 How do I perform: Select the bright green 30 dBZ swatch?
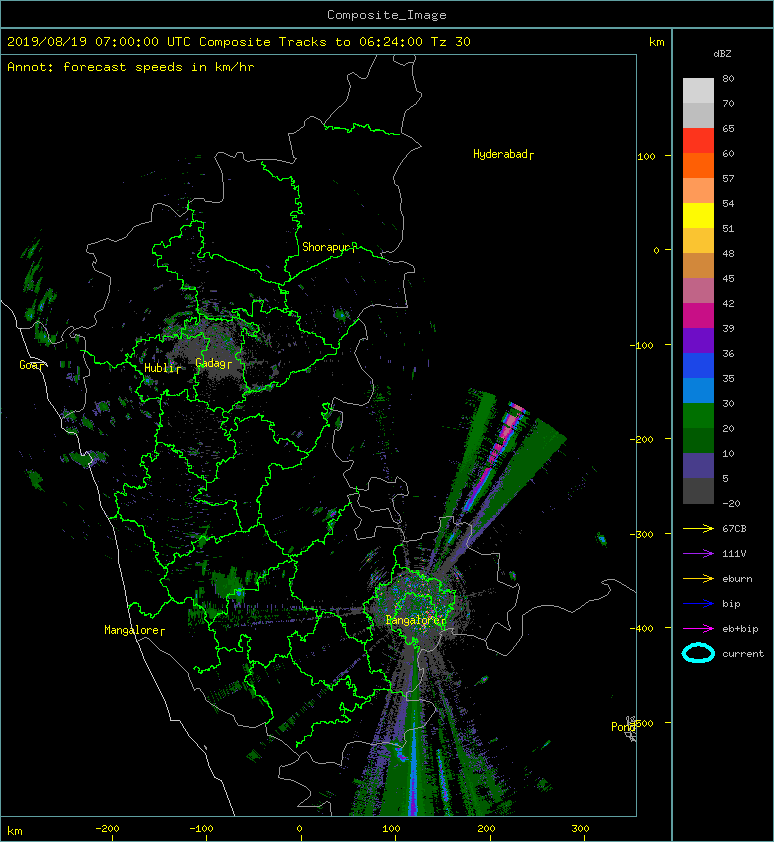[698, 416]
